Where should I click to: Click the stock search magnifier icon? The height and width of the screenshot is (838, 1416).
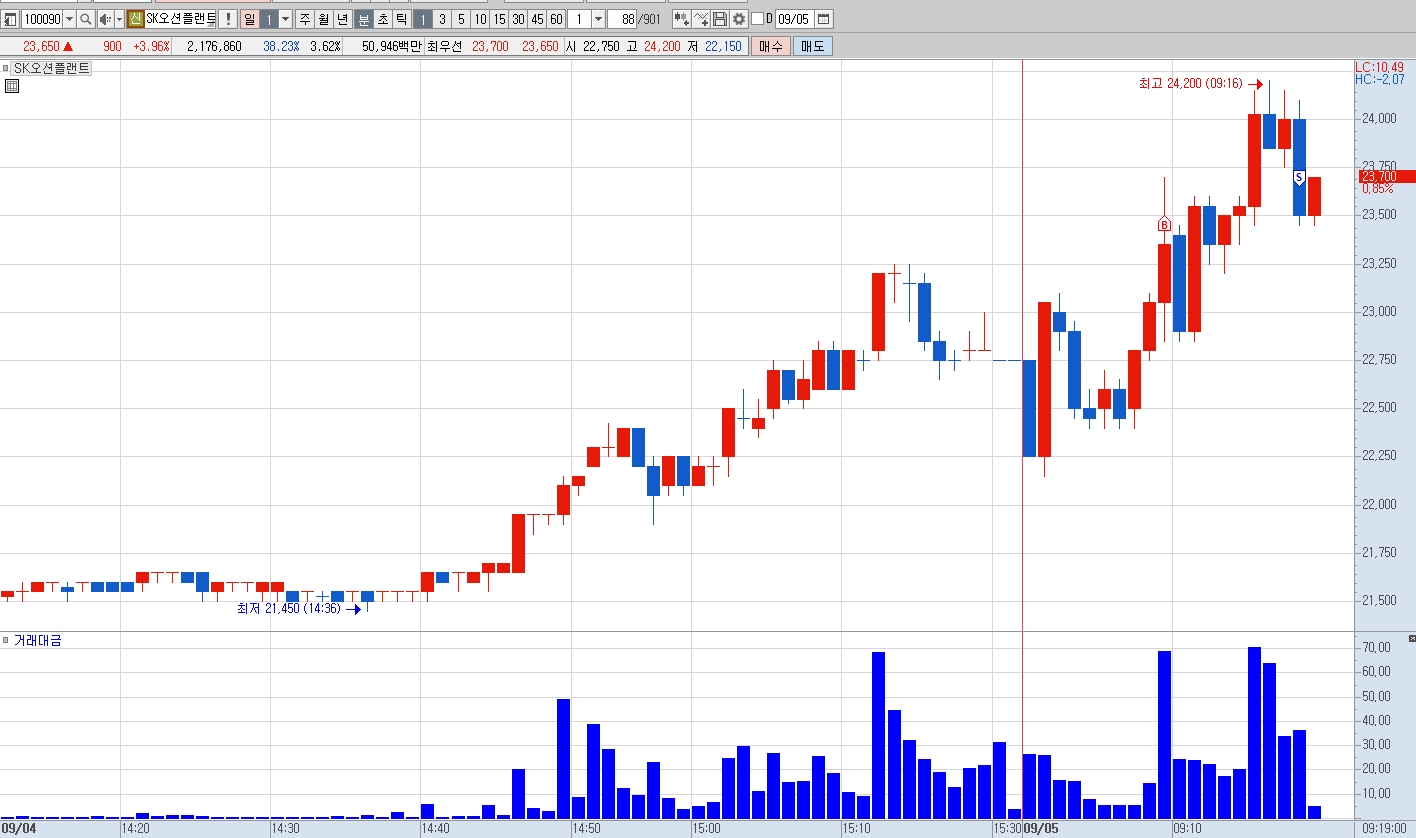(85, 19)
